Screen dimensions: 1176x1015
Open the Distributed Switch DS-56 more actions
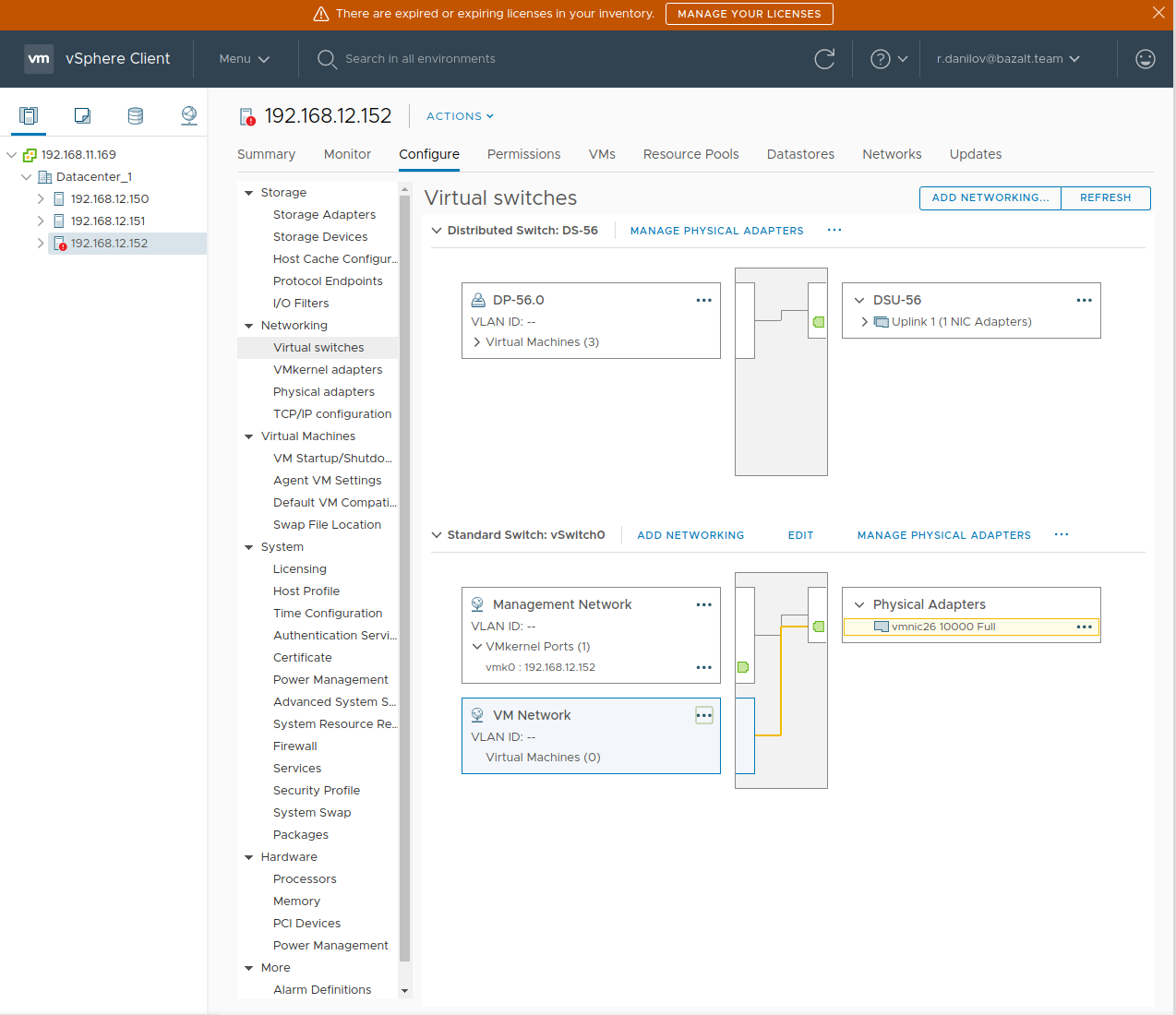(x=834, y=230)
